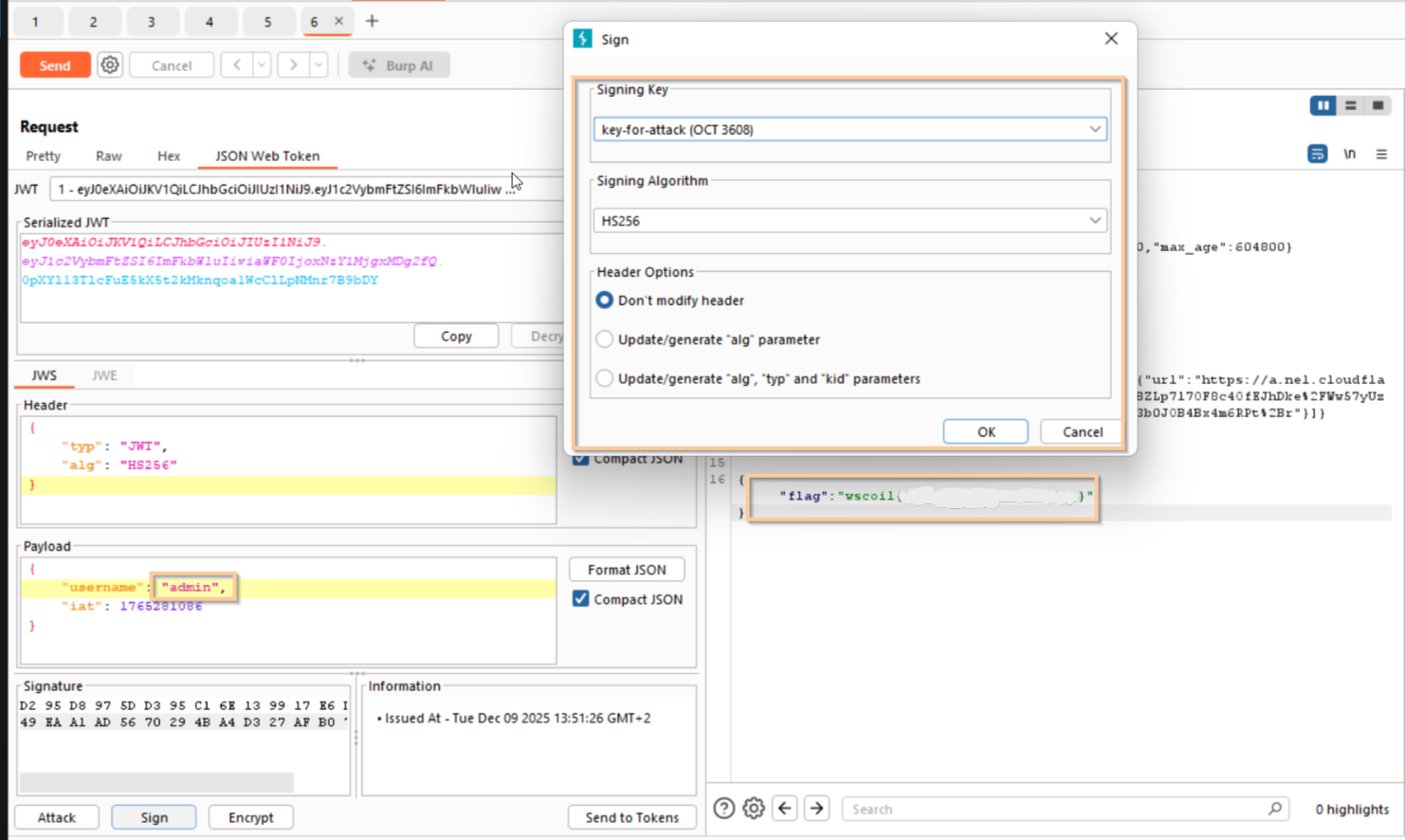Open the search help icon
The height and width of the screenshot is (840, 1405).
pos(723,809)
